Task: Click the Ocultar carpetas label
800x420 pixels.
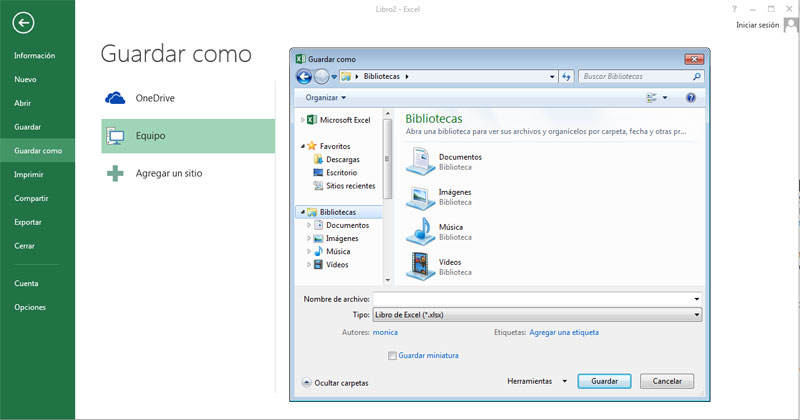Action: click(x=341, y=383)
